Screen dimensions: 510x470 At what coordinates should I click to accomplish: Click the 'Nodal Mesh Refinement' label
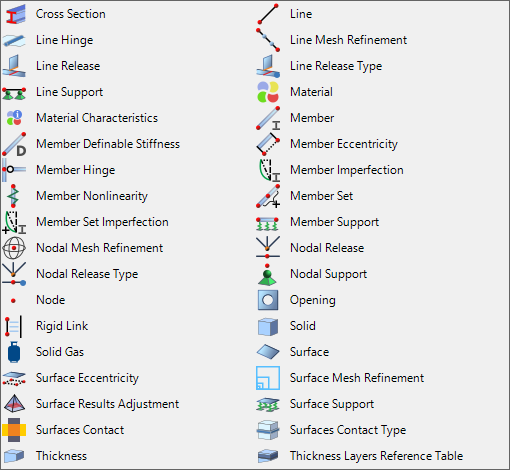pos(99,248)
